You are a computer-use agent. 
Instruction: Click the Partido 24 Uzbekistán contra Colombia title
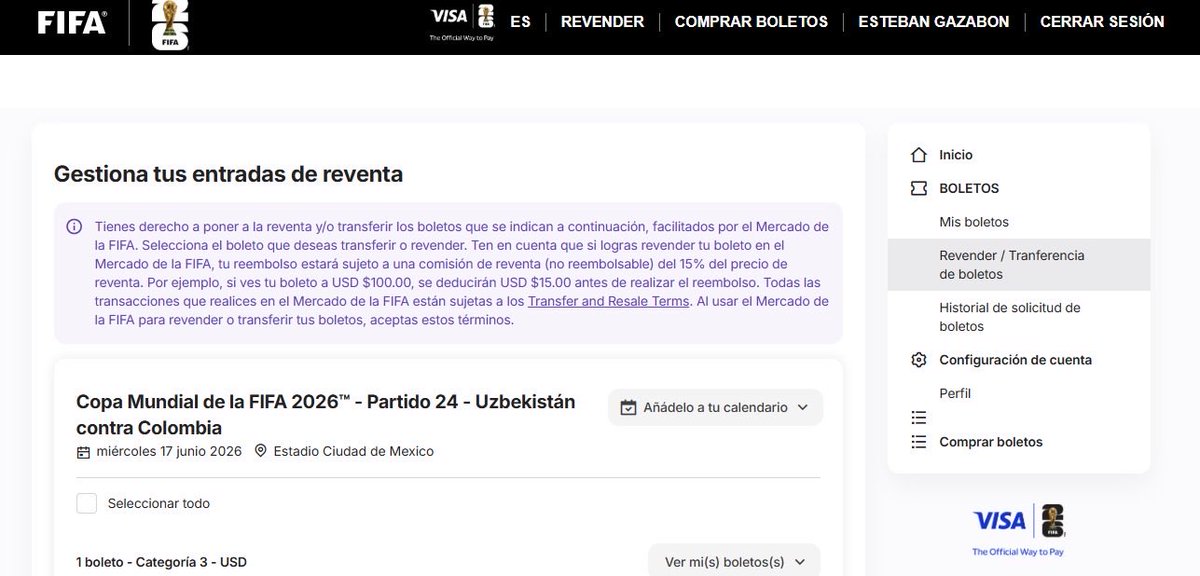326,414
